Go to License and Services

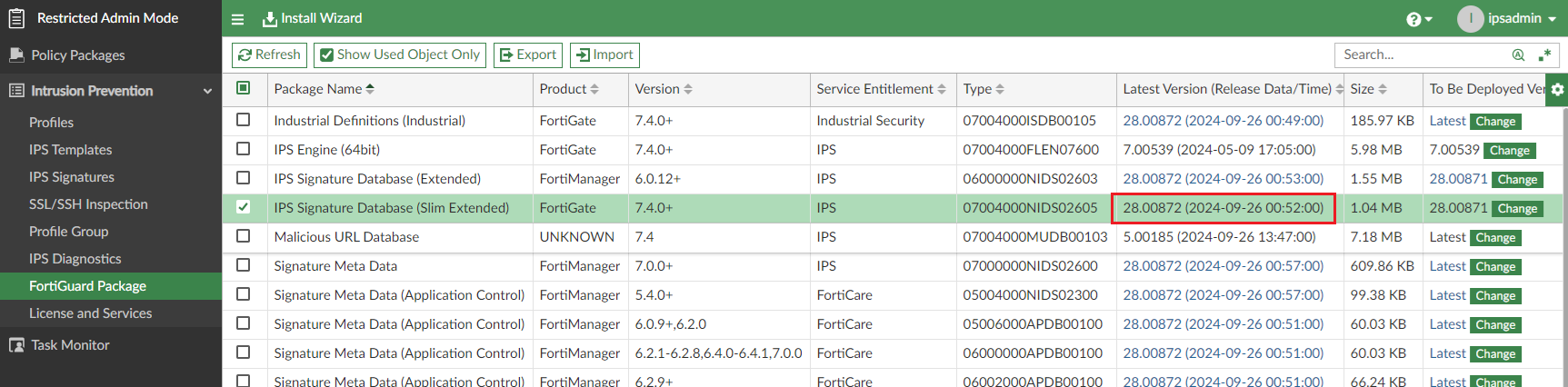(x=90, y=313)
